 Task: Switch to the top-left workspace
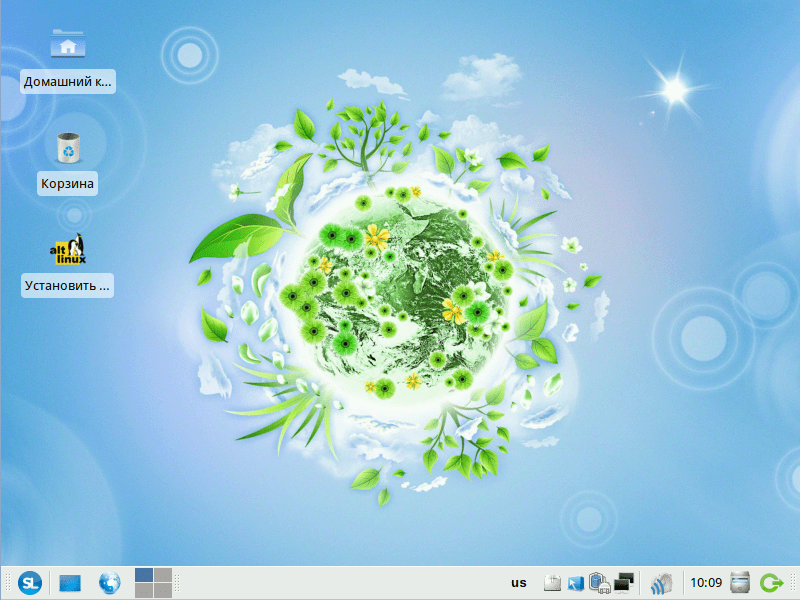(144, 574)
